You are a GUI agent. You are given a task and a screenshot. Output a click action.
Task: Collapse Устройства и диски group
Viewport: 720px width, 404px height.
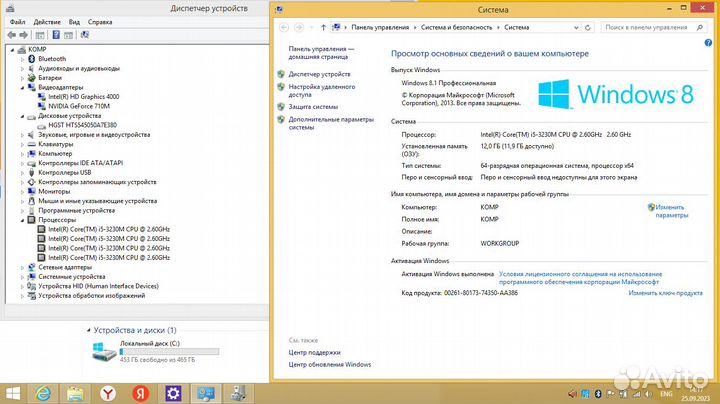89,330
